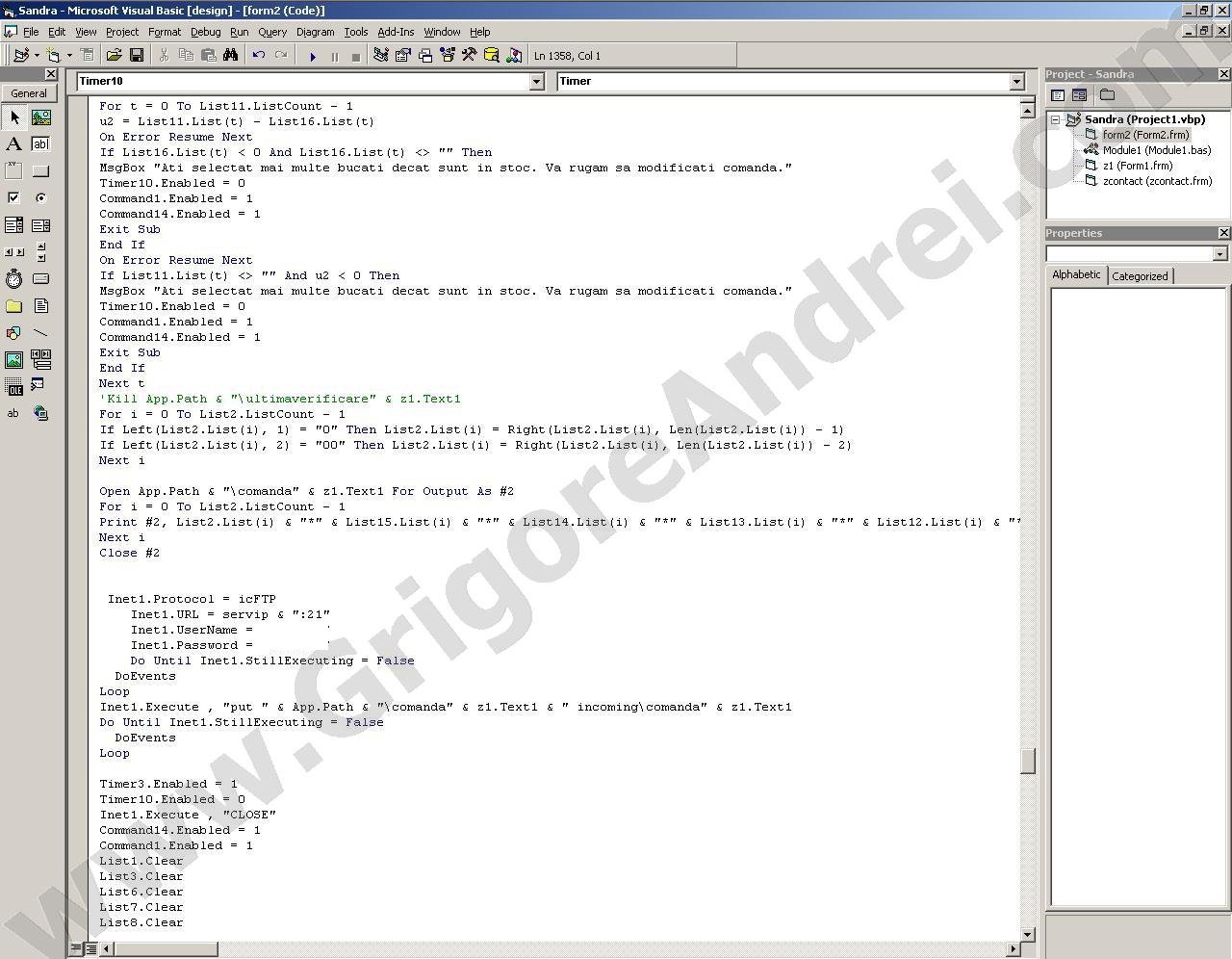Switch to Procedure View at code bottom
The width and height of the screenshot is (1232, 959).
(x=76, y=949)
